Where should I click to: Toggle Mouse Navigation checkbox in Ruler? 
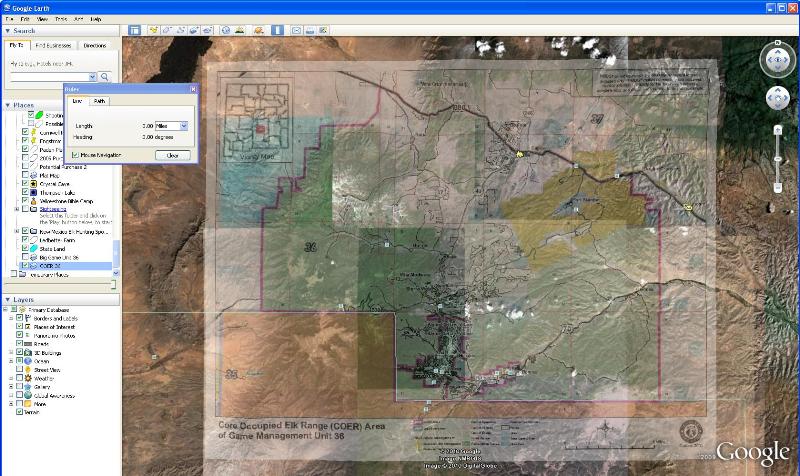76,155
